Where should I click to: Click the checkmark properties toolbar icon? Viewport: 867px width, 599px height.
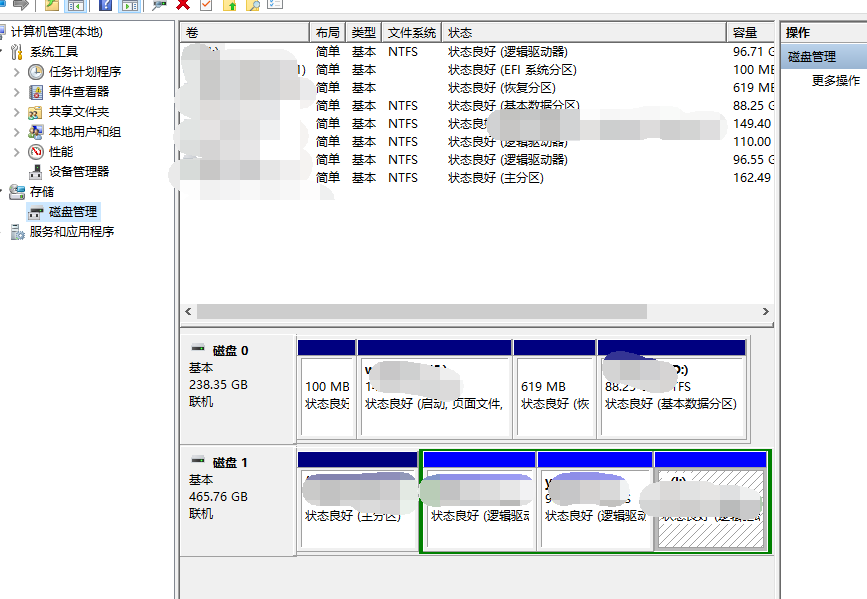(206, 5)
